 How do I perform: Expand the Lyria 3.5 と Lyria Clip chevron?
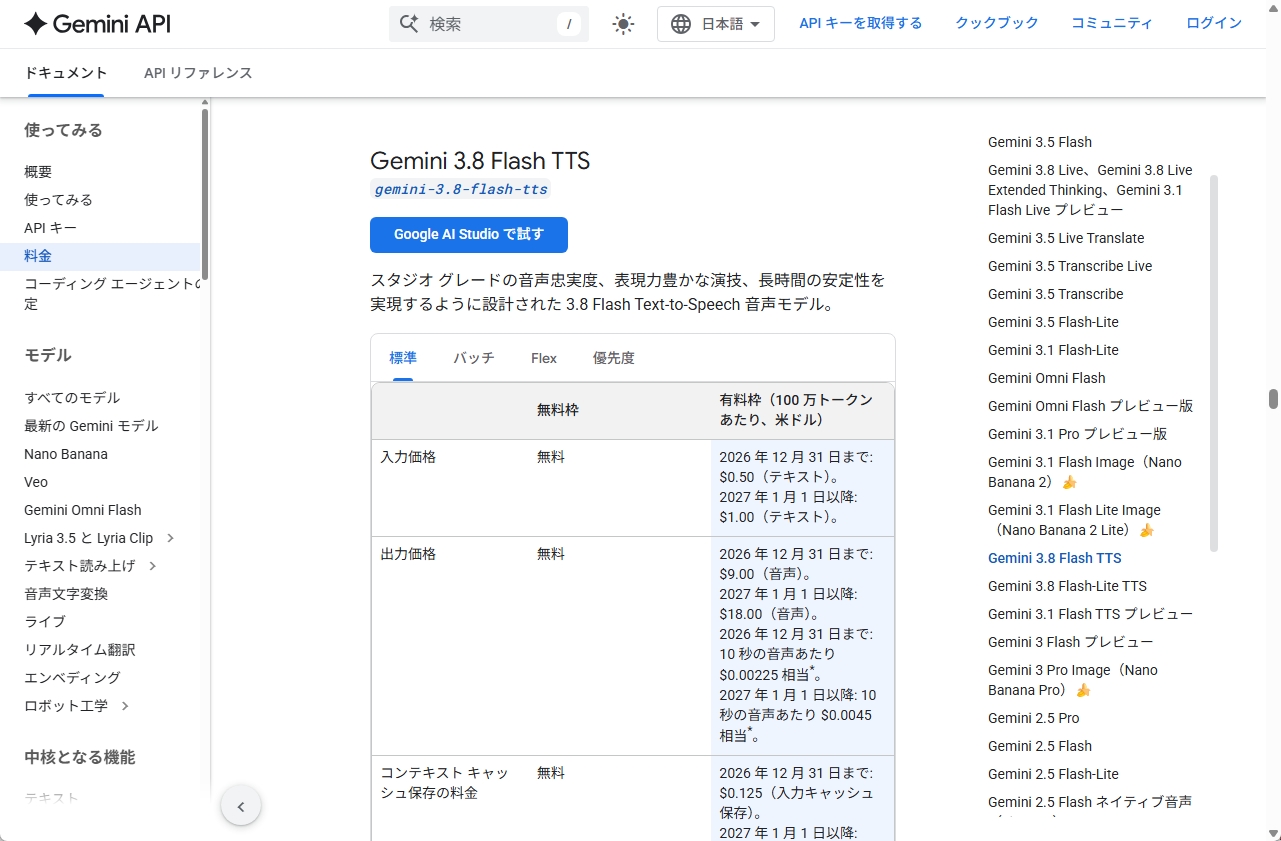point(170,538)
